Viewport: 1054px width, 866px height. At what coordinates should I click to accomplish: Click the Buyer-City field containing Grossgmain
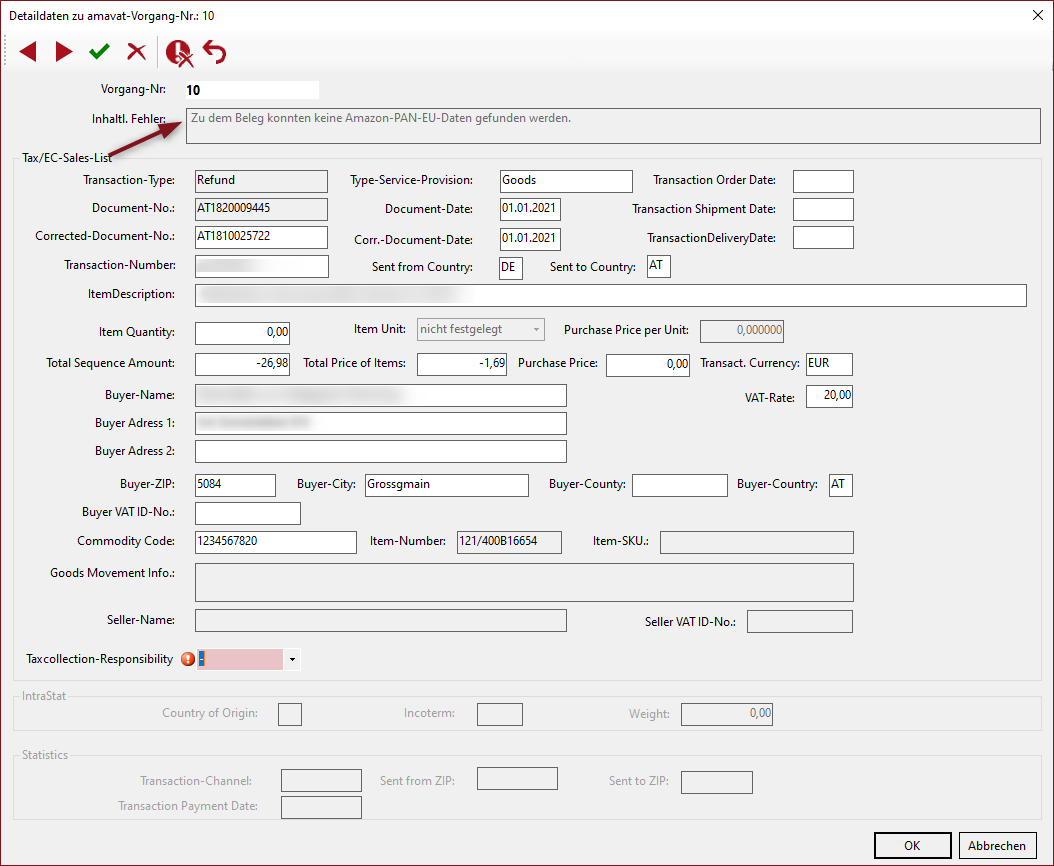pyautogui.click(x=446, y=485)
